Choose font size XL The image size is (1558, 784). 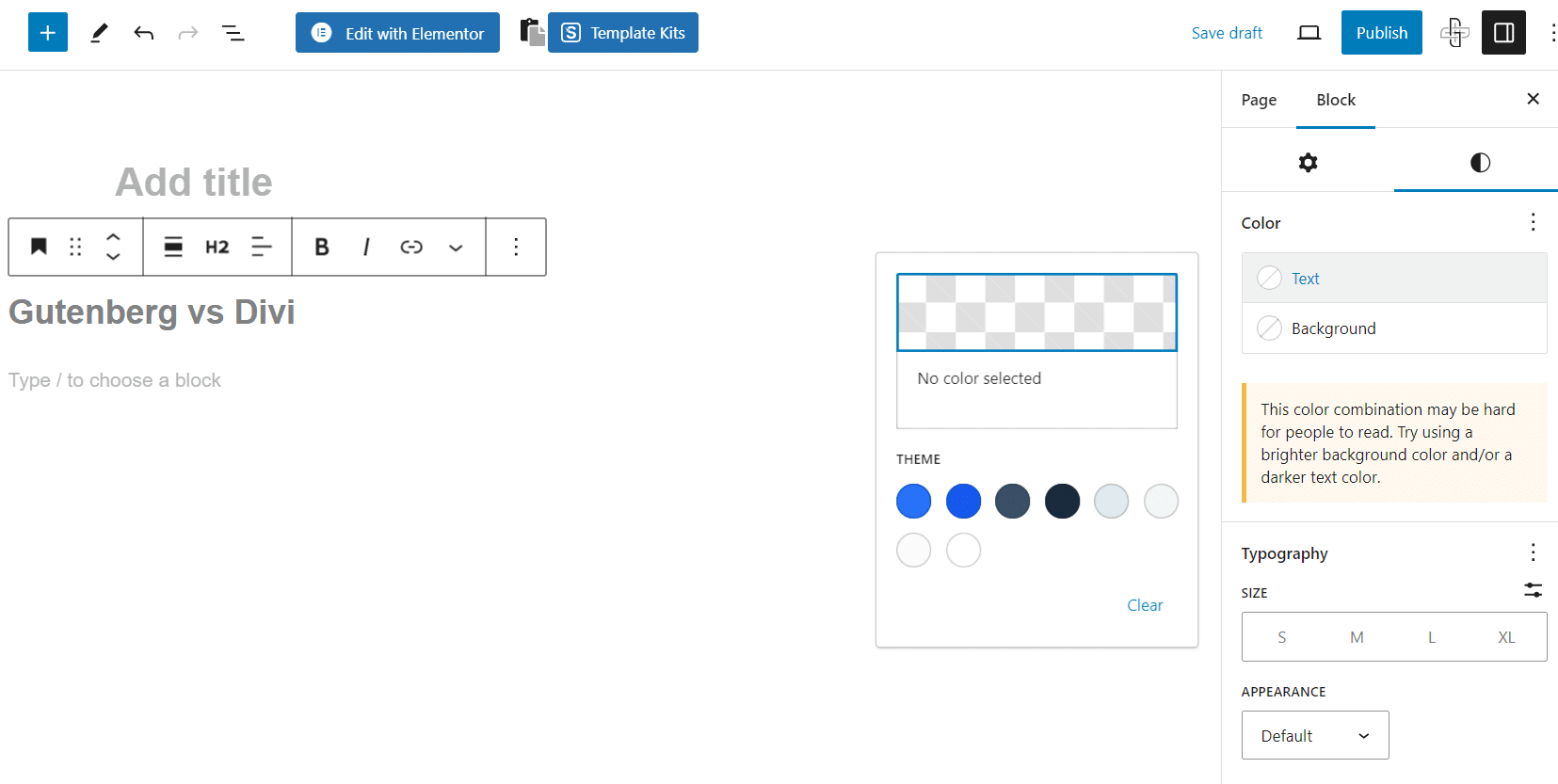(1506, 637)
